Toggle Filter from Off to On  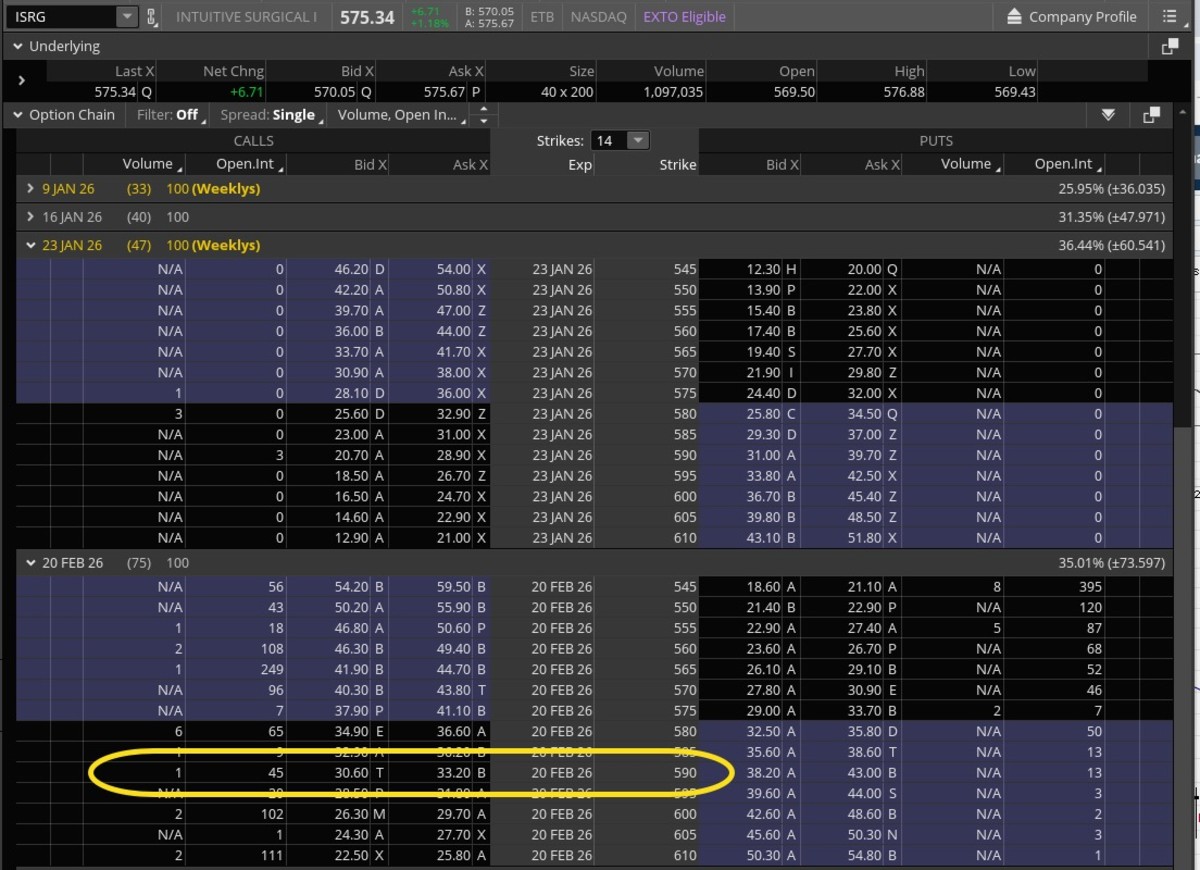[170, 115]
